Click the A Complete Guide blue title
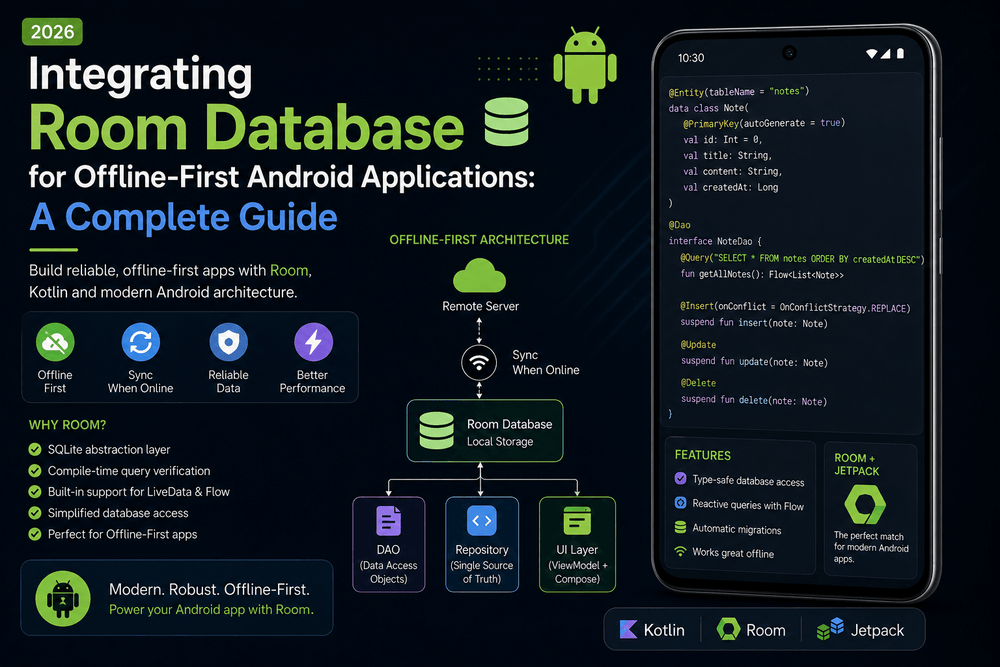Viewport: 1000px width, 667px height. [184, 217]
